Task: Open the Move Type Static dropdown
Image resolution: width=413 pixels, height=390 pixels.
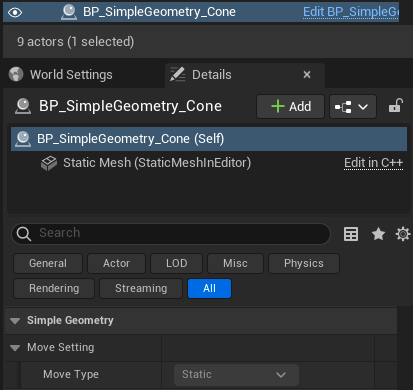Action: pyautogui.click(x=236, y=375)
